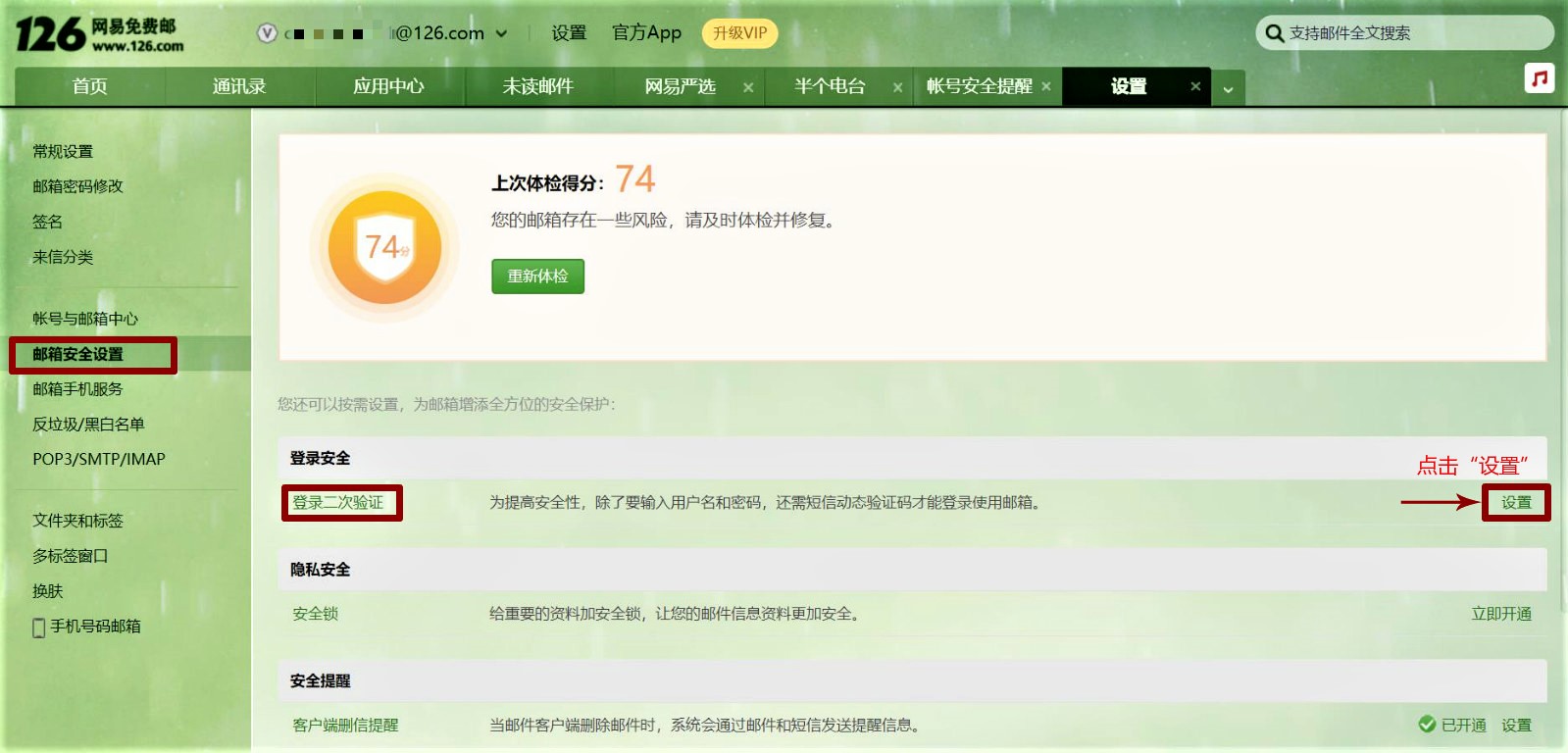Click 立即开通 for 安全锁
The width and height of the screenshot is (1568, 753).
point(1500,614)
